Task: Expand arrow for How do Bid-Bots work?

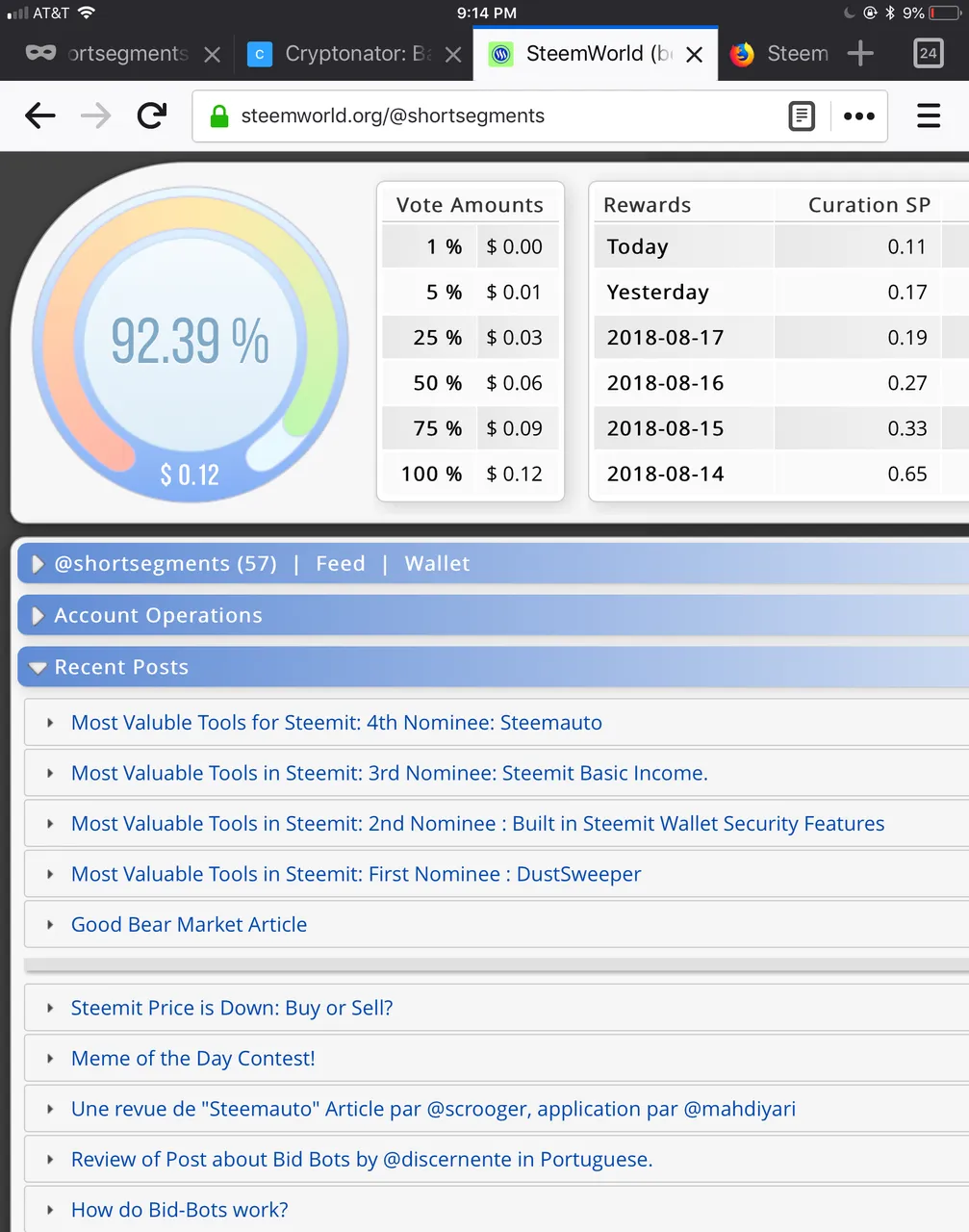Action: [50, 1211]
